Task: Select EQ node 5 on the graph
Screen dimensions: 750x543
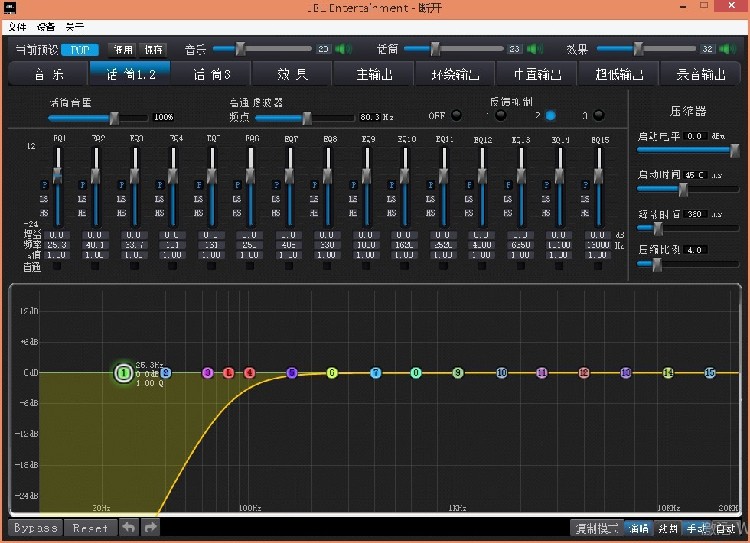Action: tap(291, 373)
